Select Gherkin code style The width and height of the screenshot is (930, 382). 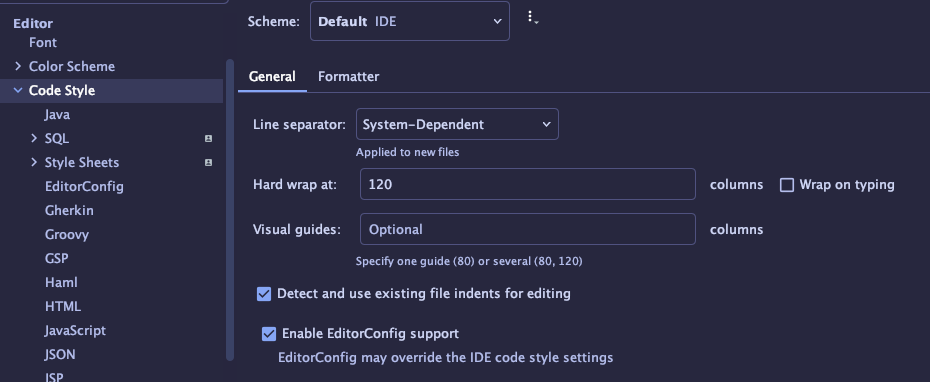click(69, 211)
